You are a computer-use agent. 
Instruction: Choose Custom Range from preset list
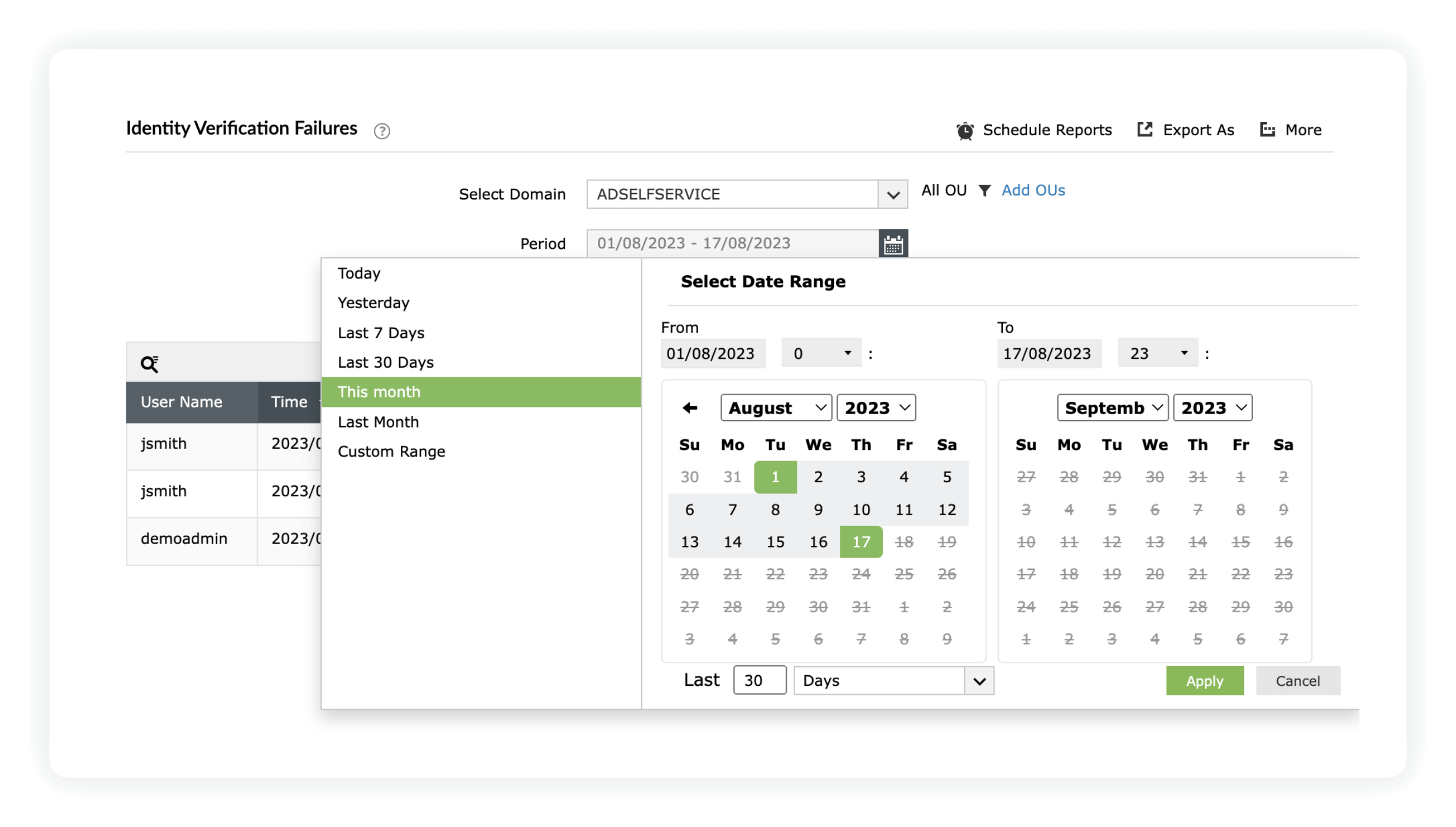[391, 452]
